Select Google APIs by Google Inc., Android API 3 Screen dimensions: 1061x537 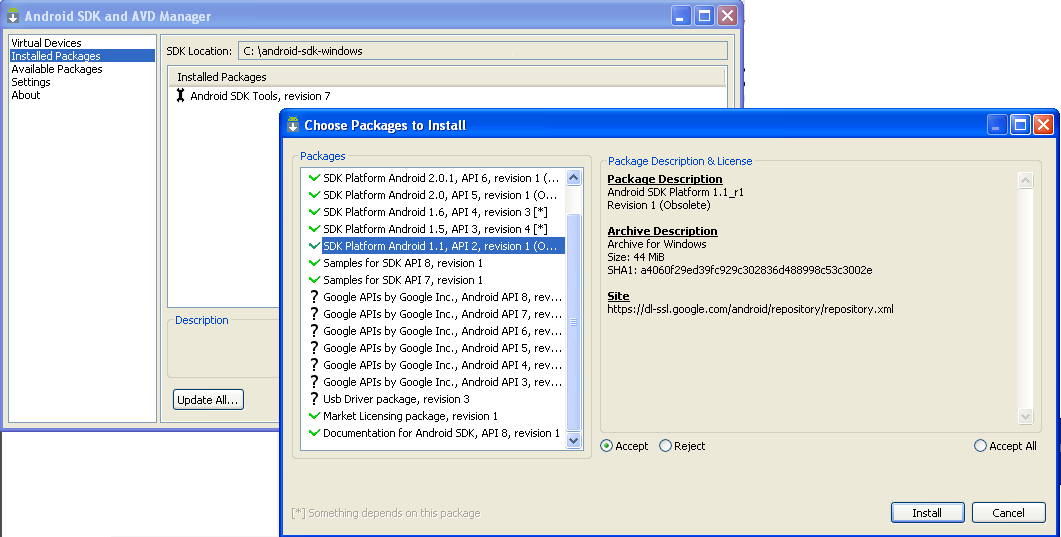pyautogui.click(x=434, y=381)
